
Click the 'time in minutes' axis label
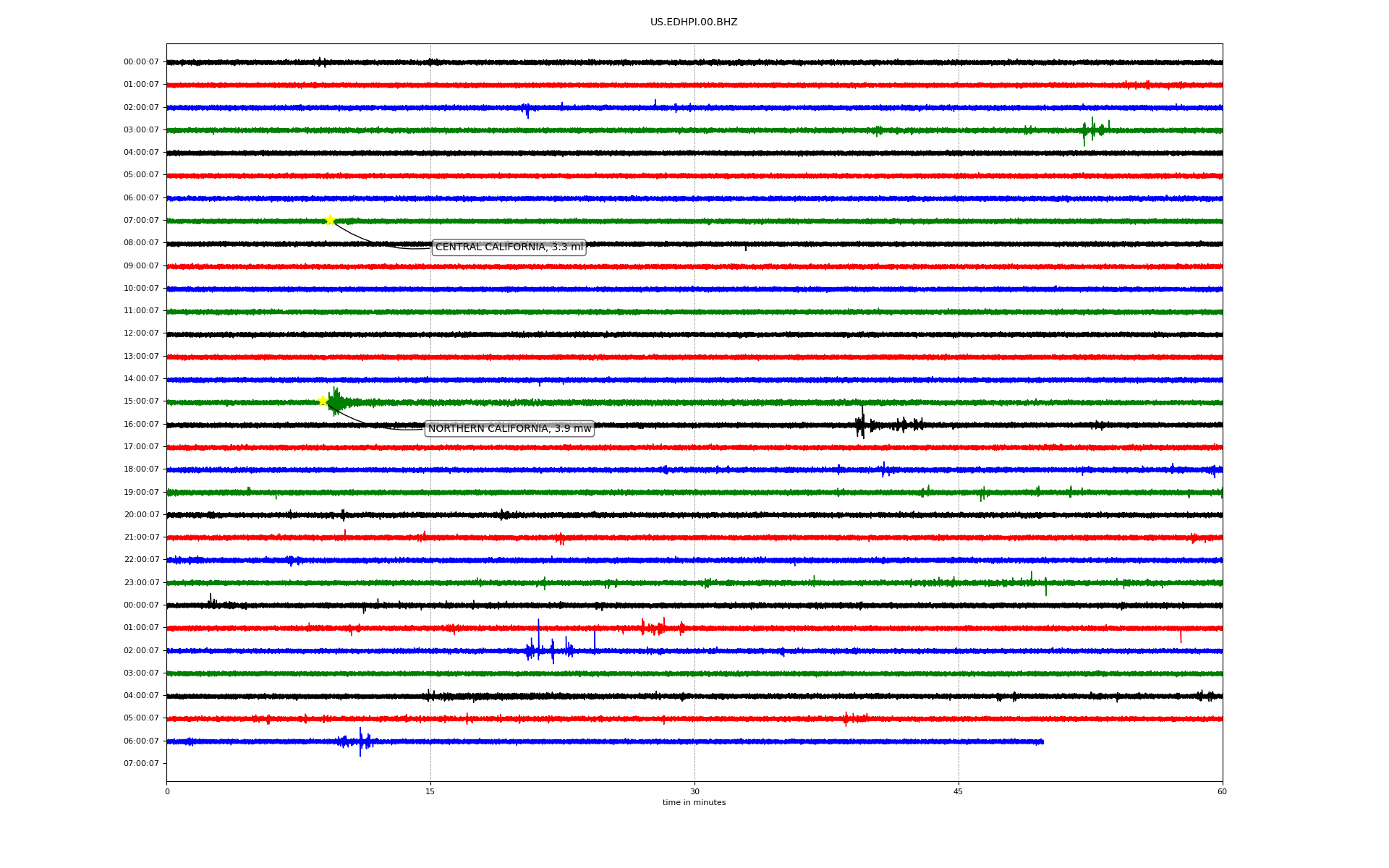click(x=693, y=803)
